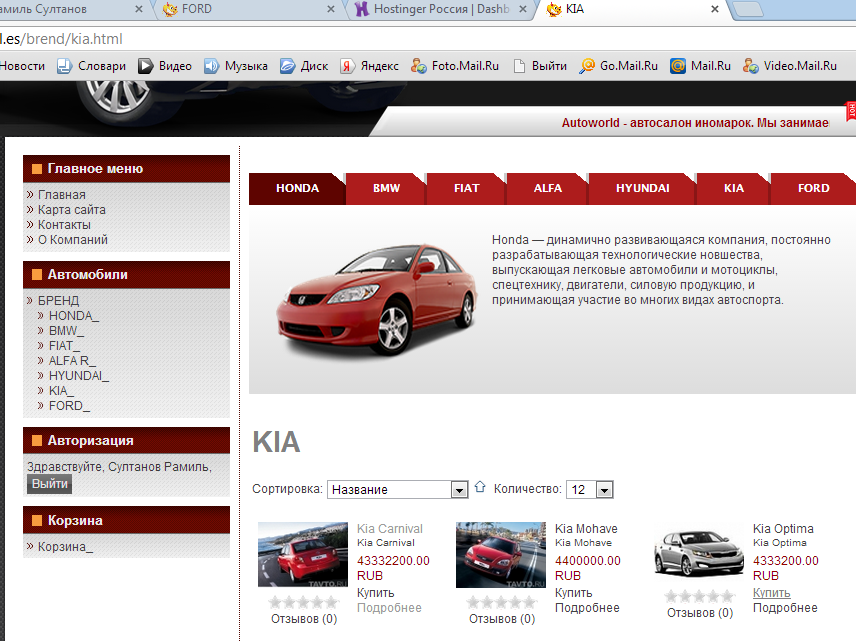Open ALFA R_ in sidebar brand list
Screen dimensions: 856x641
72,361
